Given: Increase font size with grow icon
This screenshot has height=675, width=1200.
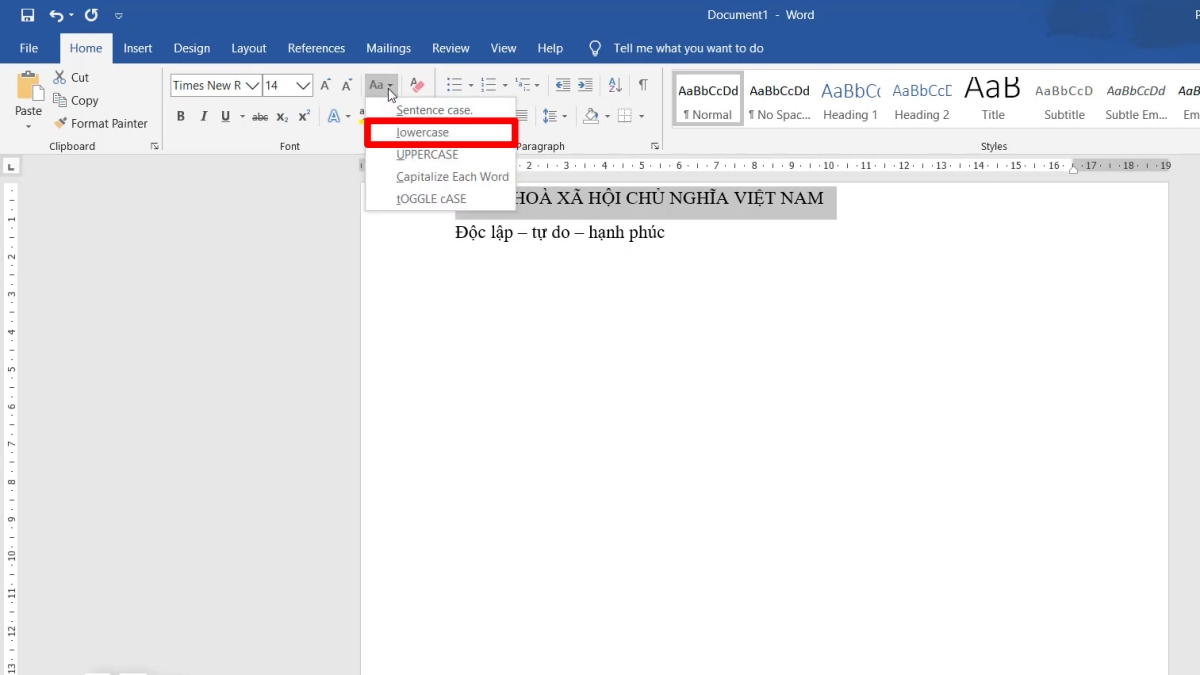Looking at the screenshot, I should point(326,86).
